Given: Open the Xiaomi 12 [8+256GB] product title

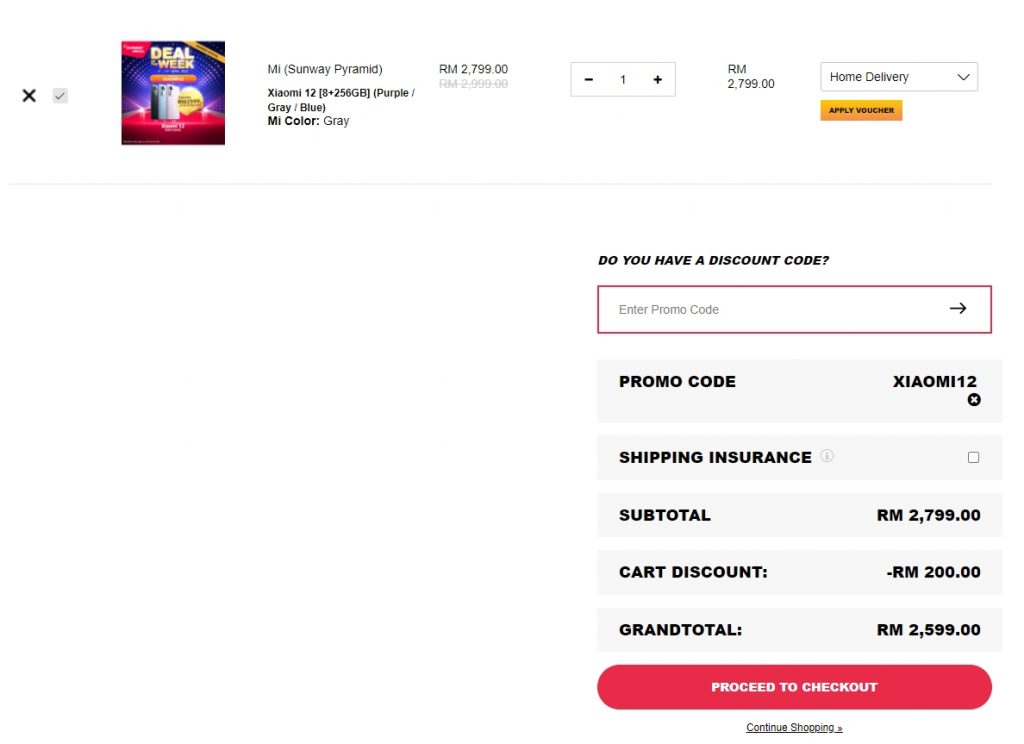Looking at the screenshot, I should point(340,100).
